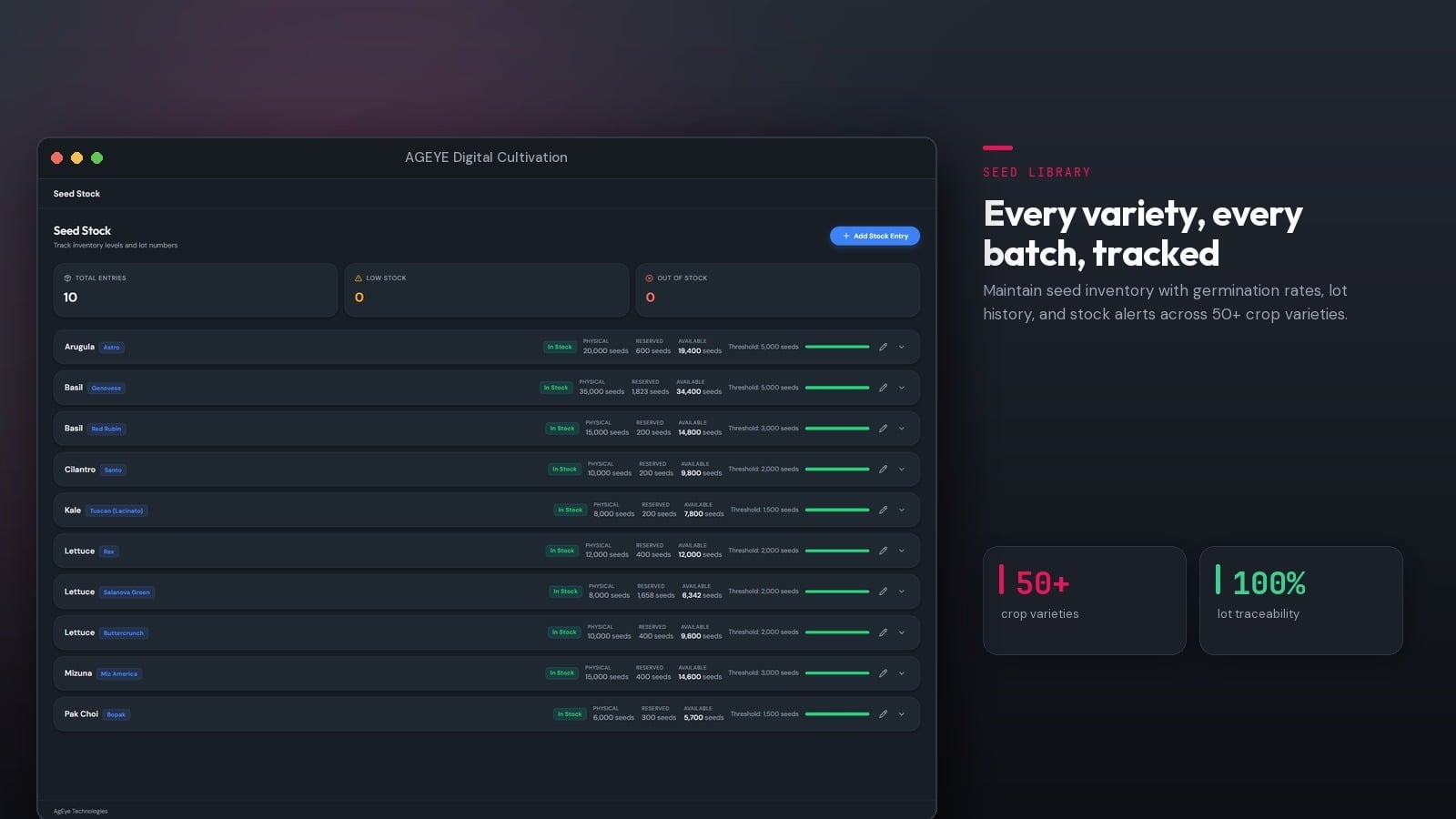This screenshot has height=819, width=1456.
Task: Edit the Basil Red Rubin entry pencil icon
Action: pos(883,429)
